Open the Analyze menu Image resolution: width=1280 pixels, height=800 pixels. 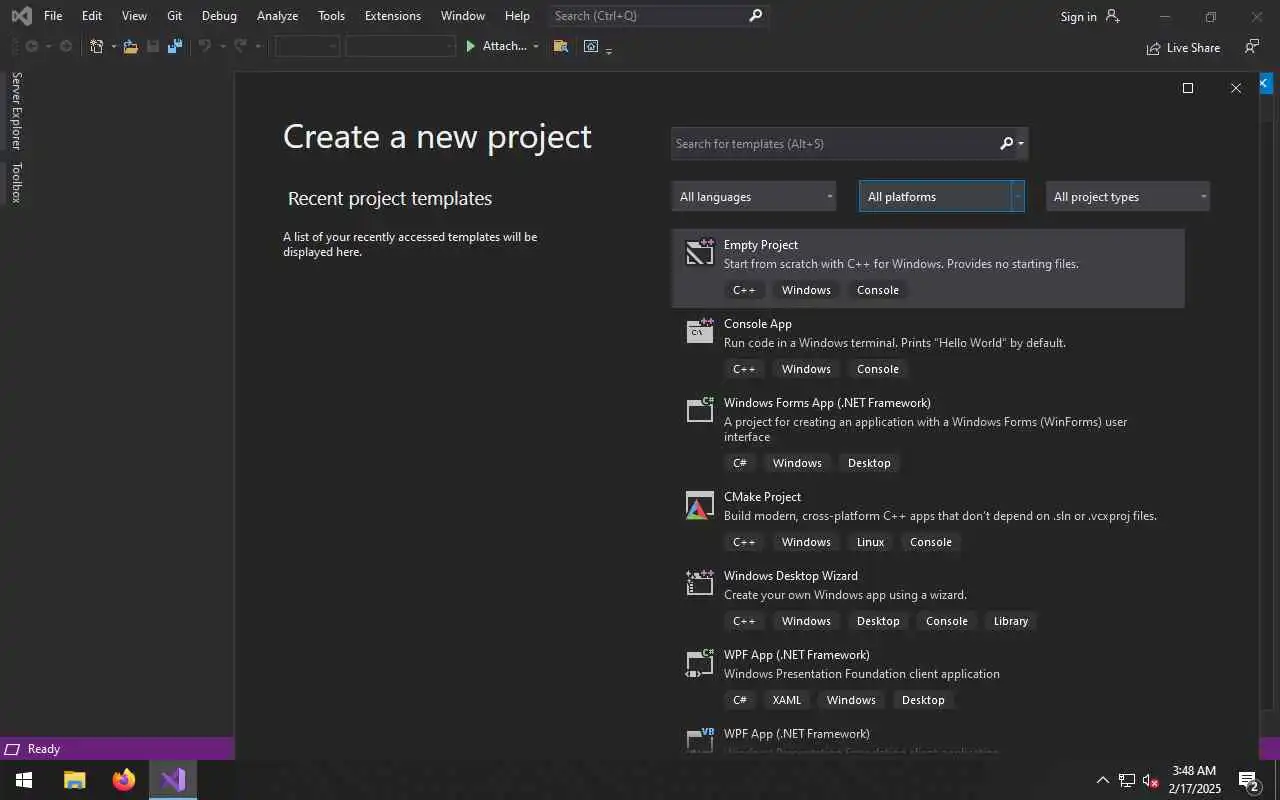point(277,16)
